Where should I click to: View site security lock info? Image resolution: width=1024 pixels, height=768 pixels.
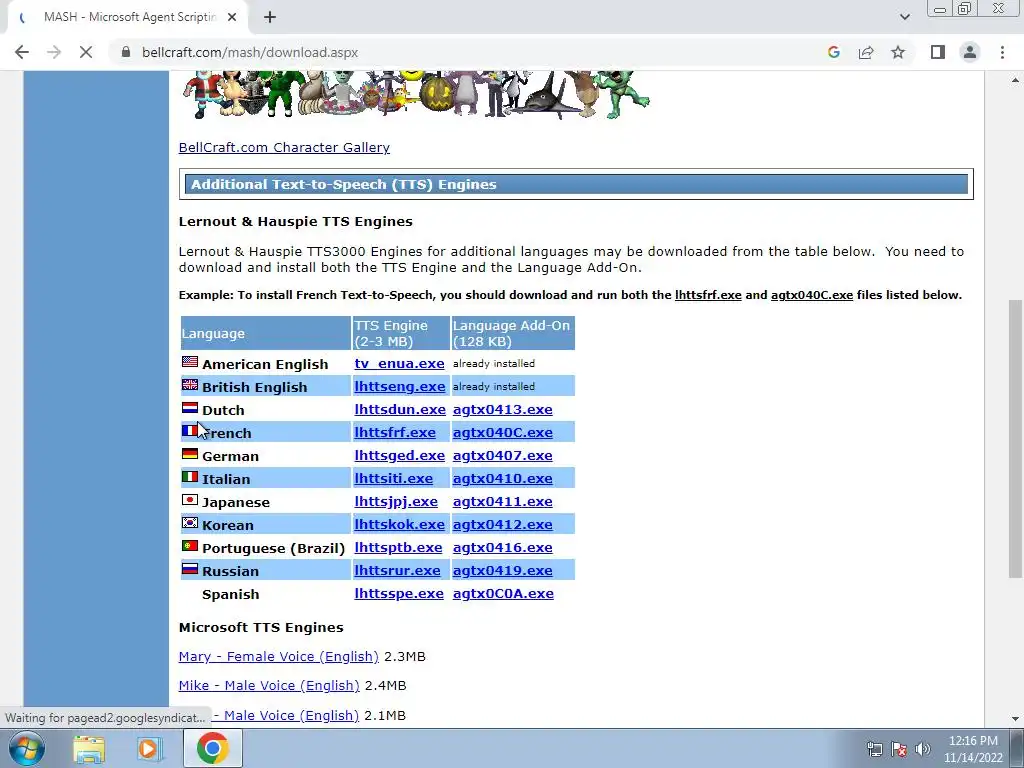coord(126,52)
